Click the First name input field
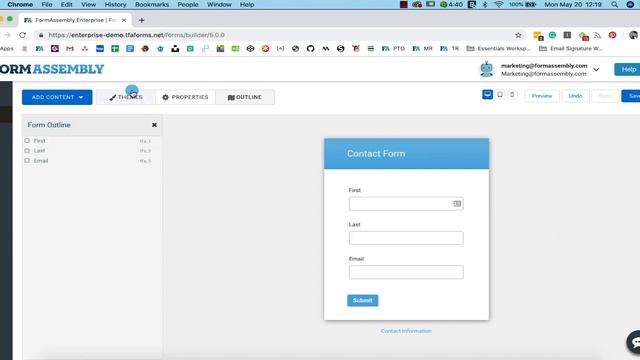This screenshot has height=360, width=640. [x=406, y=204]
